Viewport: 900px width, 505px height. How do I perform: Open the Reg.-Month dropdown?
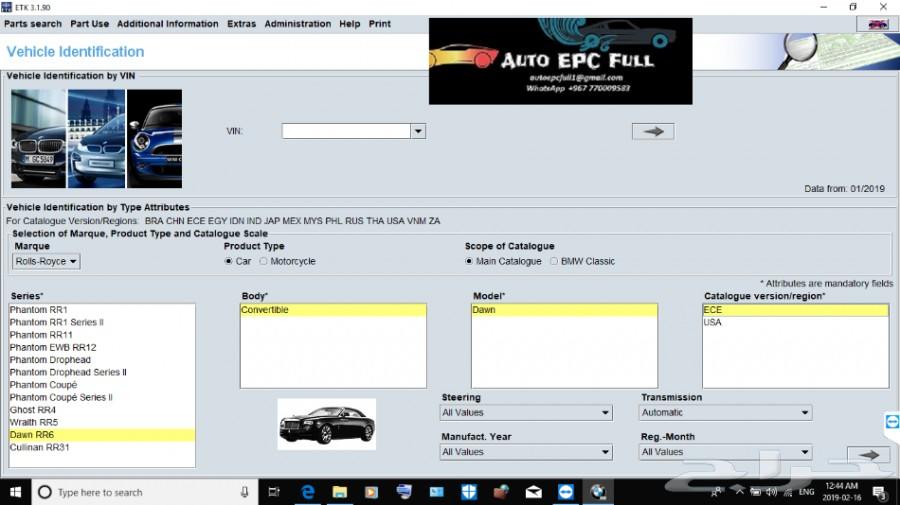coord(726,452)
